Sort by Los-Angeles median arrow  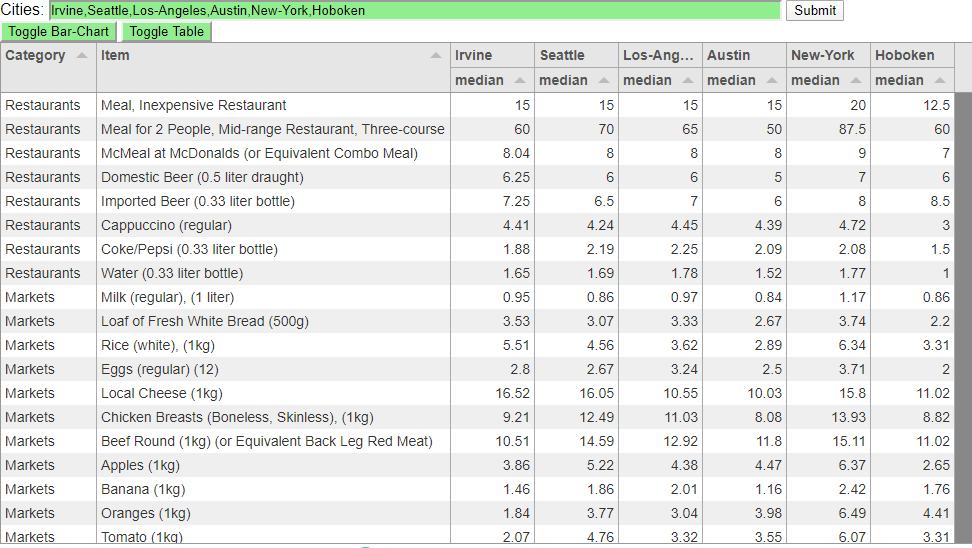tap(687, 81)
